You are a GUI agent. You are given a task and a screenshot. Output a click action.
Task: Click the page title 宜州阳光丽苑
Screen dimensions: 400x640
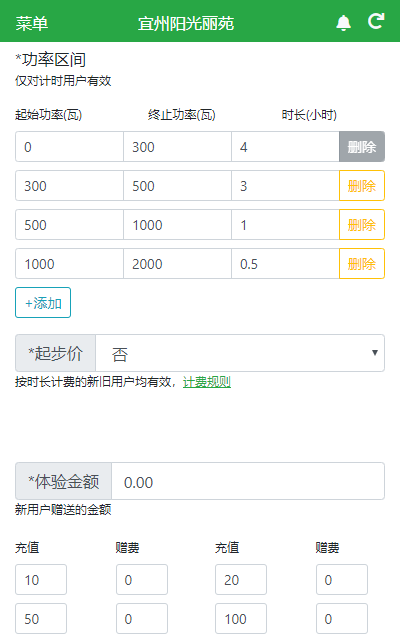pos(186,23)
